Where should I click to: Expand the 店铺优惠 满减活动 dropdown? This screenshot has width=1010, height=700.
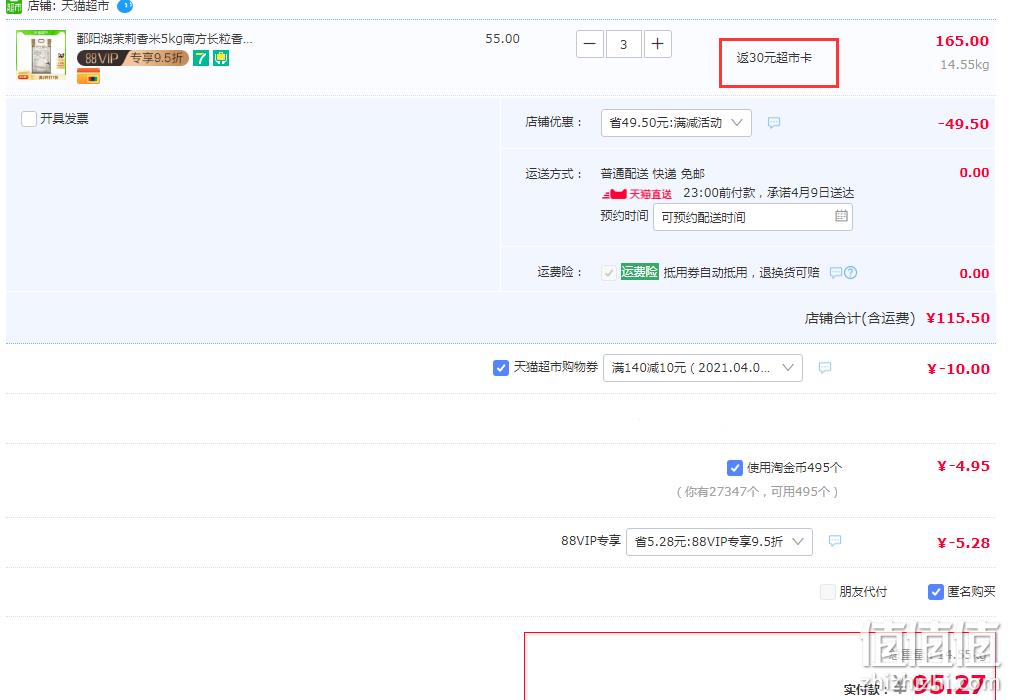click(x=676, y=122)
